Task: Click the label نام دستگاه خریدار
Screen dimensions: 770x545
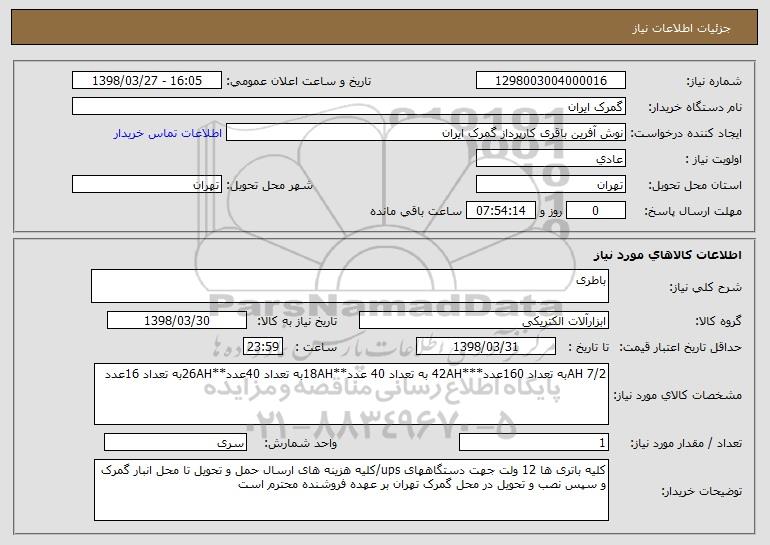Action: pos(696,107)
